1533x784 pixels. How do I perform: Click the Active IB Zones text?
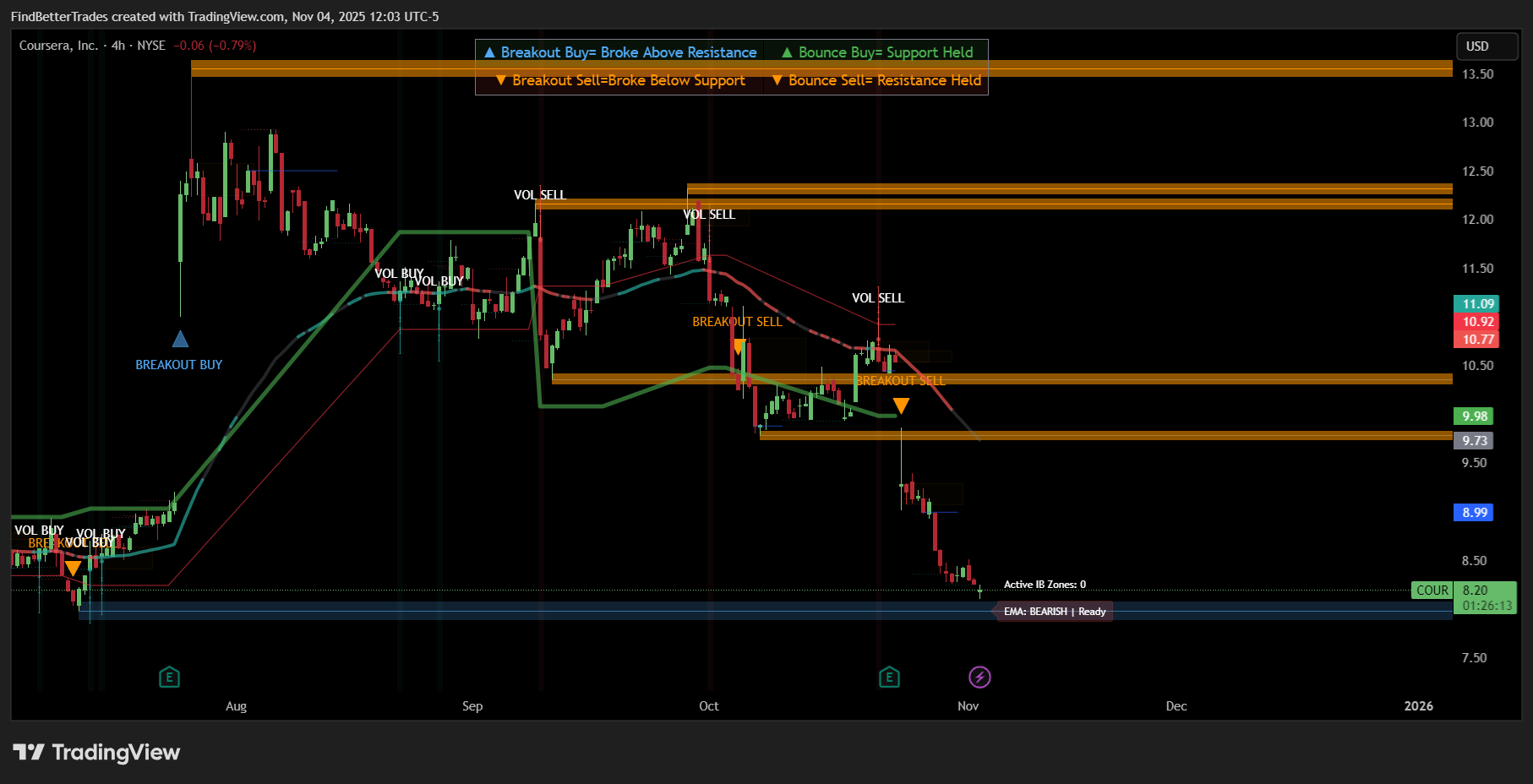coord(1044,585)
